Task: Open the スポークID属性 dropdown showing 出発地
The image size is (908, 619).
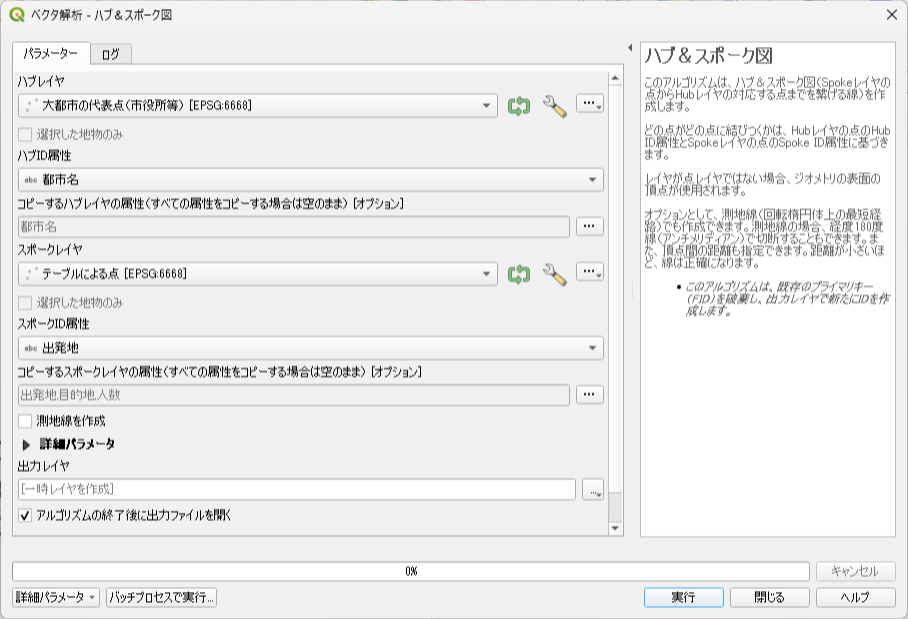Action: coord(311,348)
